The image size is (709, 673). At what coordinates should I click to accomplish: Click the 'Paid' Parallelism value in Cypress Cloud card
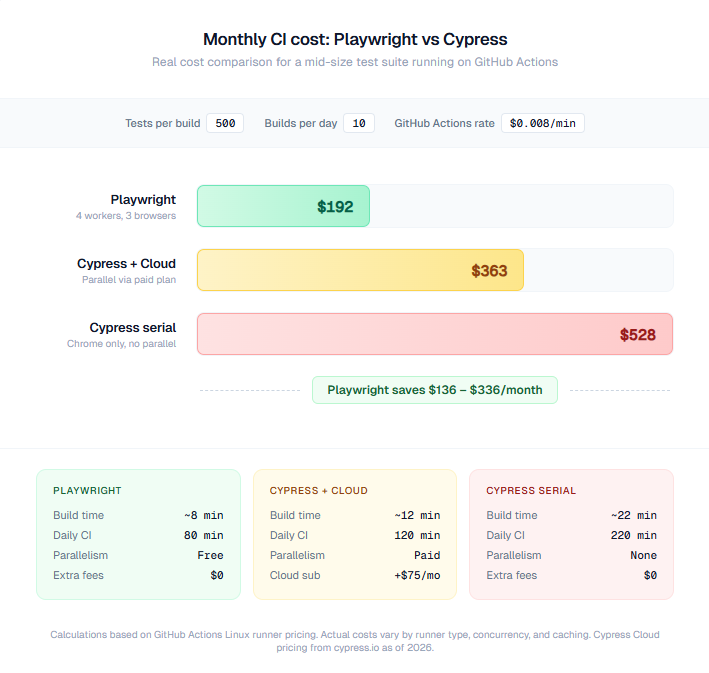click(427, 555)
